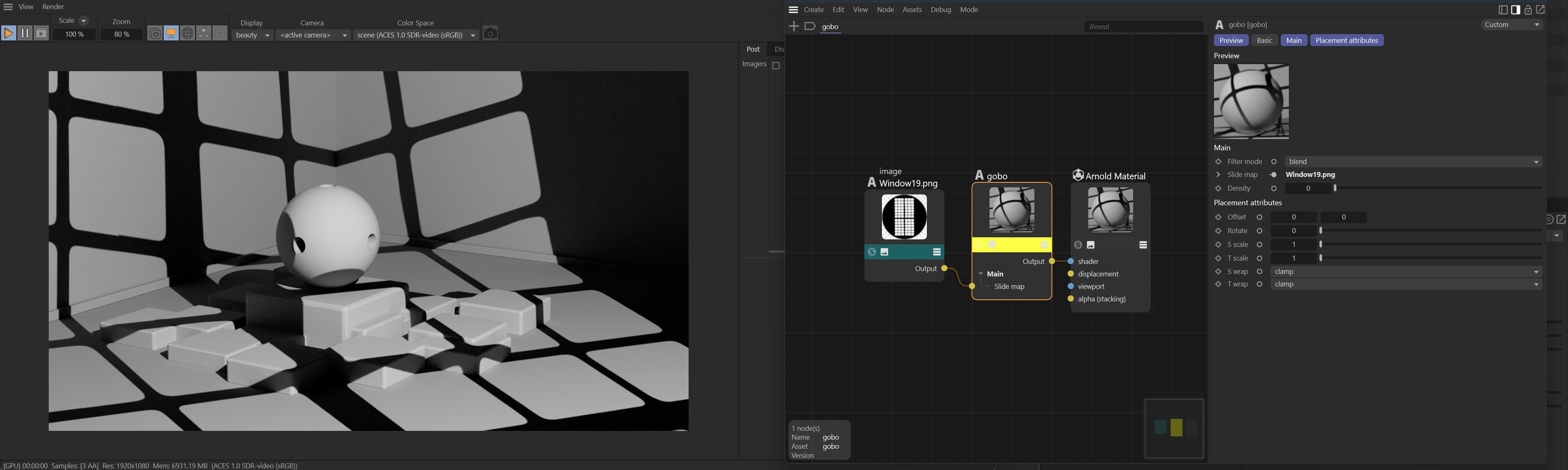Toggle the Density keyframe diamond
1568x470 pixels.
[1218, 189]
